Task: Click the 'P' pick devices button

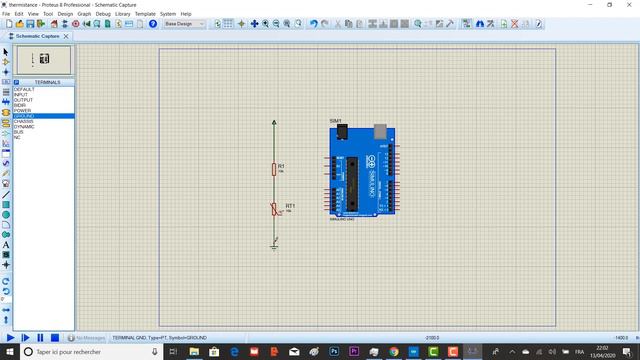Action: 16,82
